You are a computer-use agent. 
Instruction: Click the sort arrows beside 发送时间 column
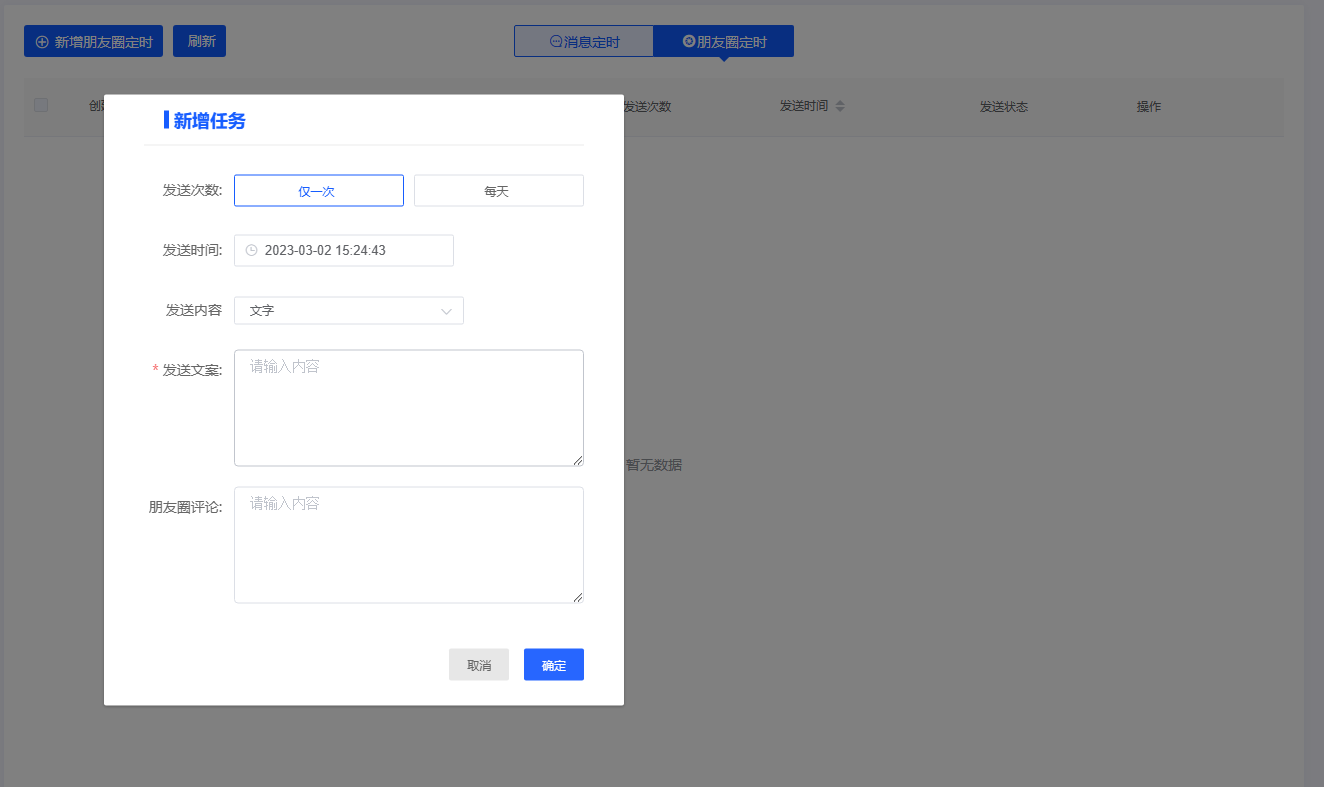click(840, 106)
